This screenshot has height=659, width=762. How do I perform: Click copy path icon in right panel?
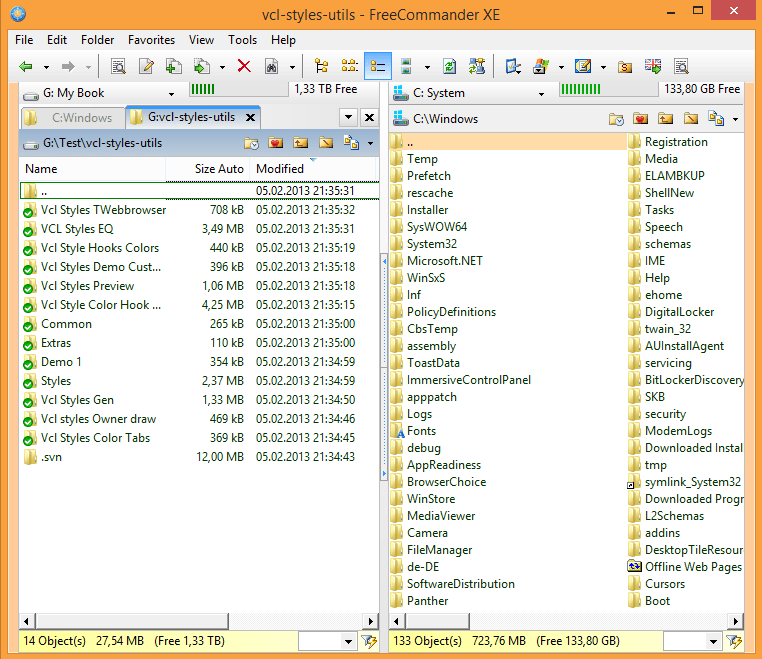coord(716,119)
